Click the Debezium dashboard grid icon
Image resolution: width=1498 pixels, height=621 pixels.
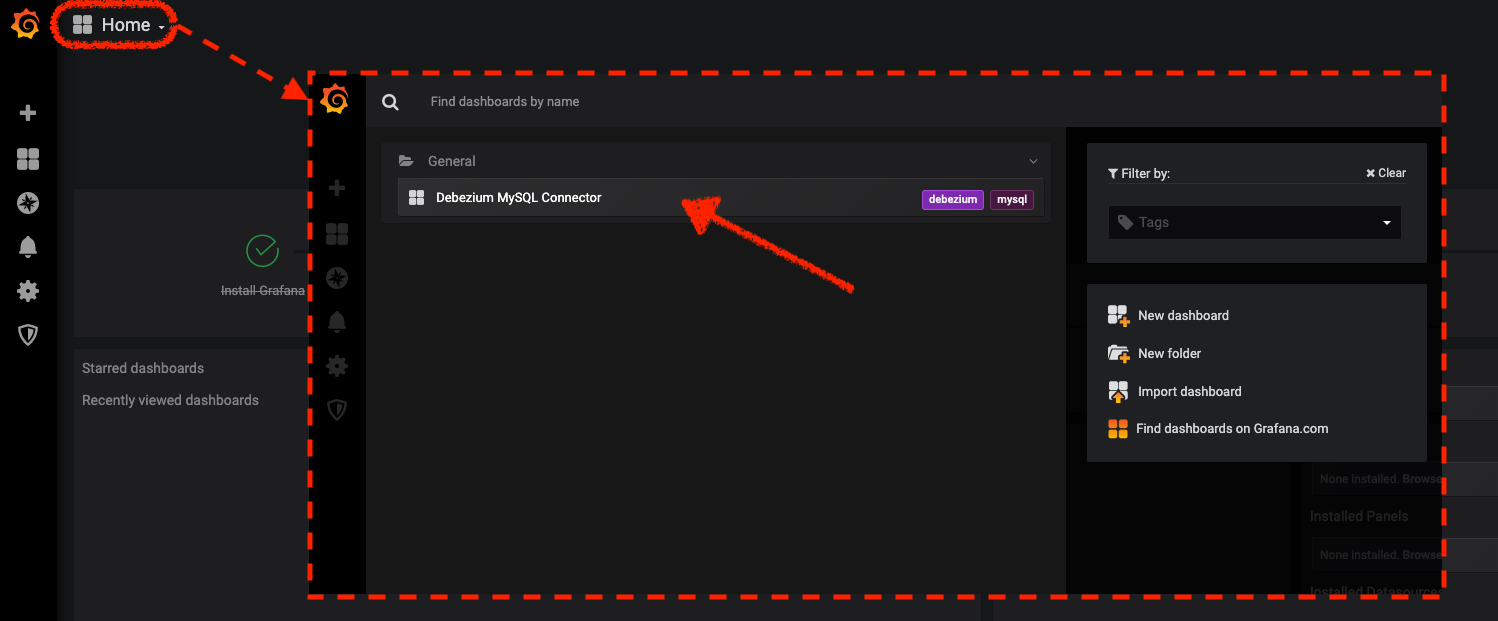[417, 198]
